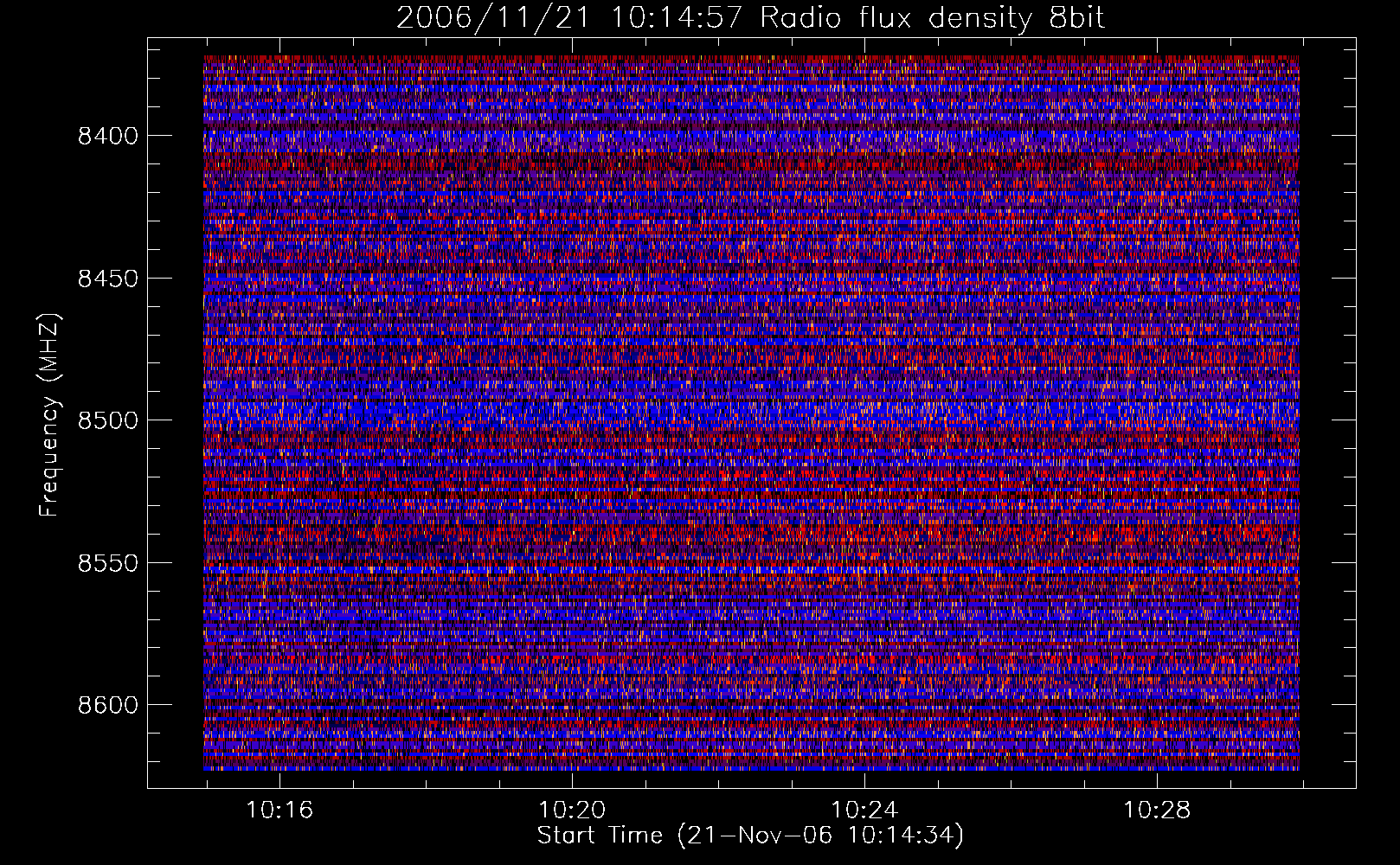
Task: Click the 8550 frequency axis label
Action: (x=108, y=563)
